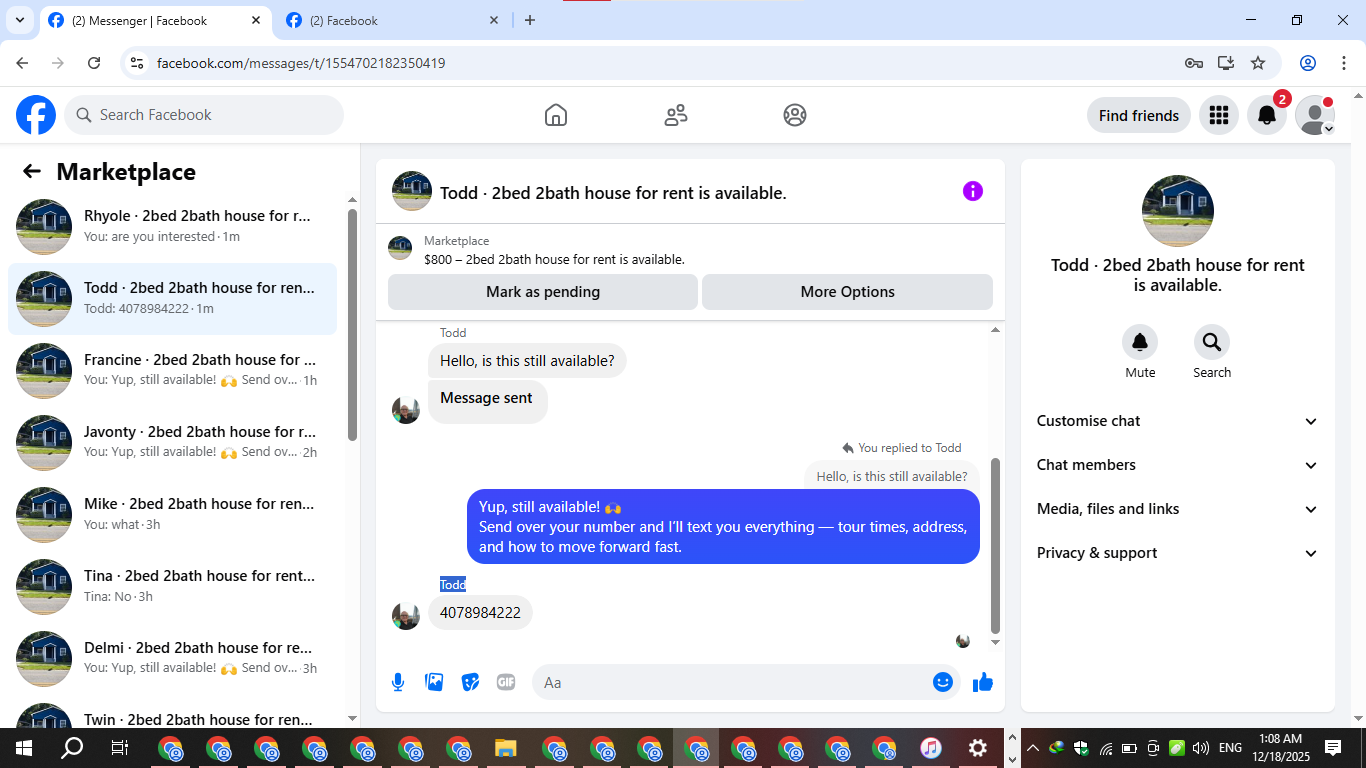This screenshot has width=1366, height=768.
Task: Open Tina conversation
Action: click(x=172, y=587)
